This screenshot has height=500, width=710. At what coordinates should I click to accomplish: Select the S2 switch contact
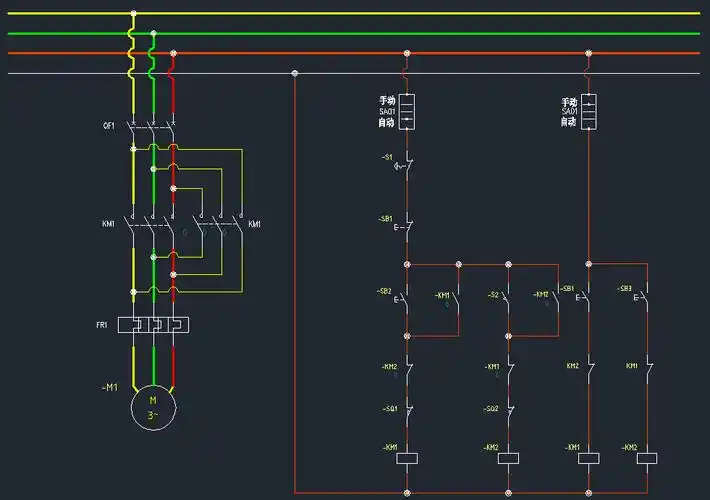pyautogui.click(x=509, y=298)
